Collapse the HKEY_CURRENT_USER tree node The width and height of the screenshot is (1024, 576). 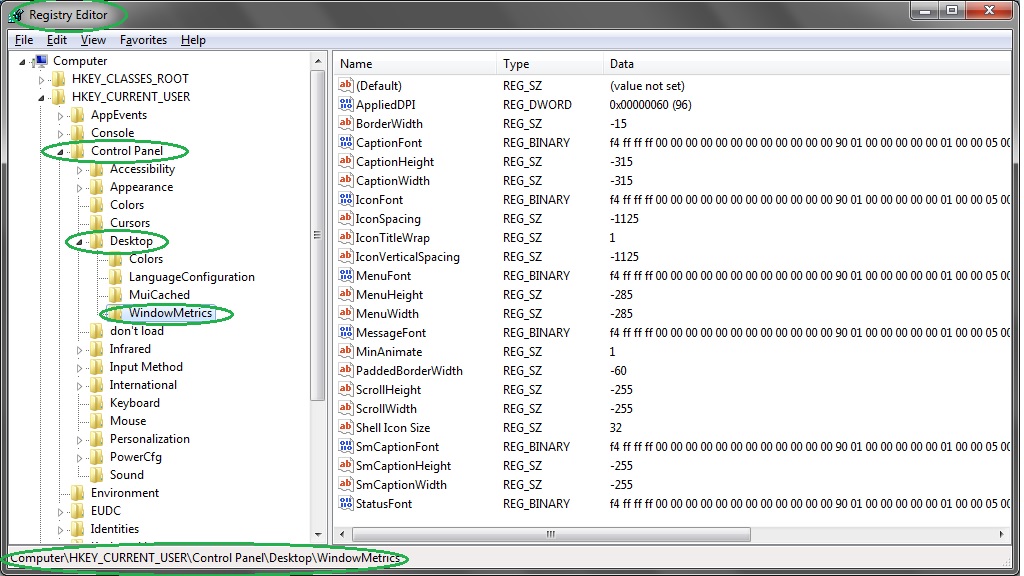[x=41, y=98]
